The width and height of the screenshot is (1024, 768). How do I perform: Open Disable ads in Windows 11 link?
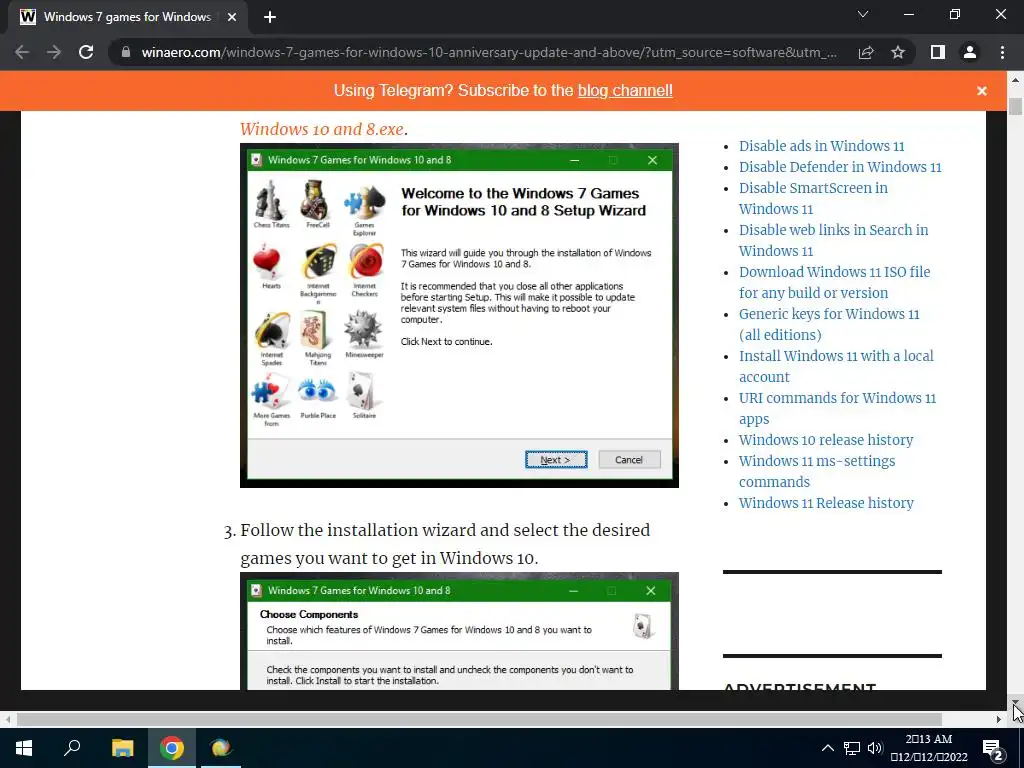(x=821, y=146)
